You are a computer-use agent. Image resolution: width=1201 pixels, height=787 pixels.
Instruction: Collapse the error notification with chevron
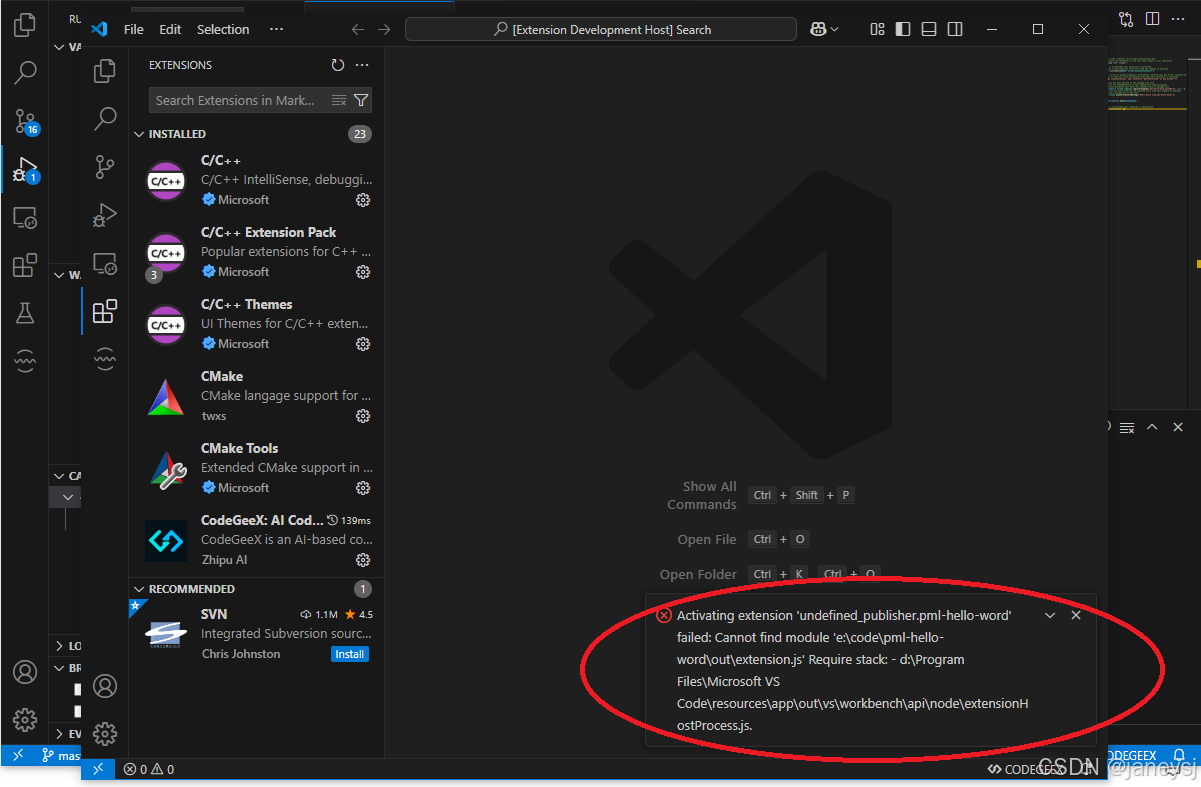tap(1050, 615)
